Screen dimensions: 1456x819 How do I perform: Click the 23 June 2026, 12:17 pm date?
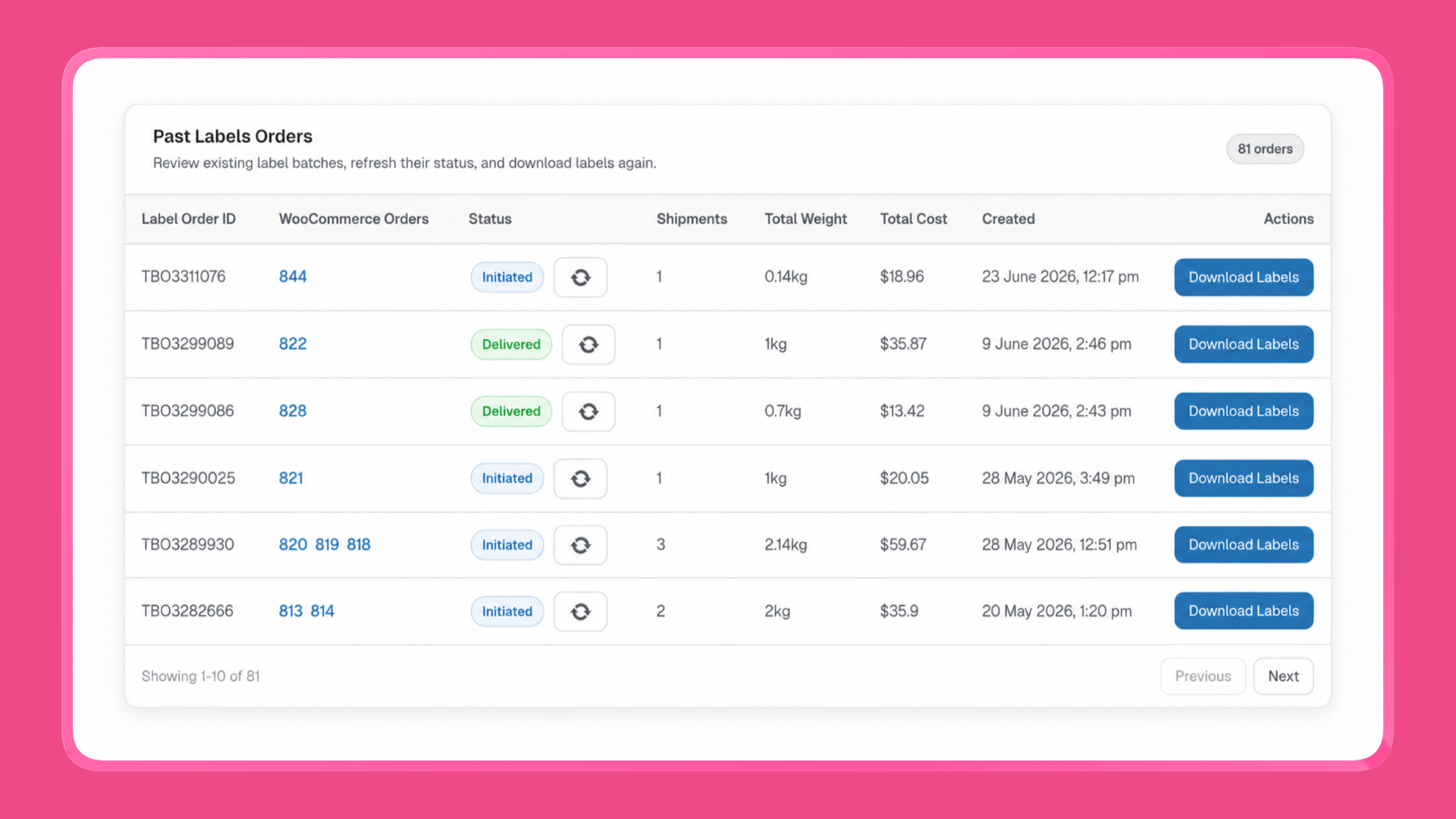1060,277
